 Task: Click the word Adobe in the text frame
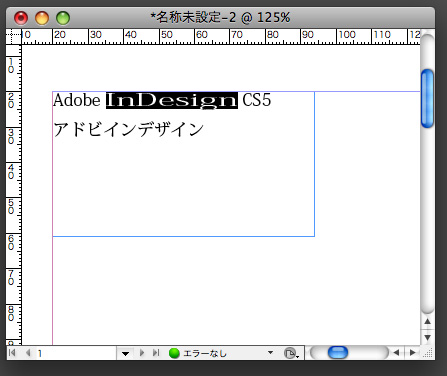point(77,100)
